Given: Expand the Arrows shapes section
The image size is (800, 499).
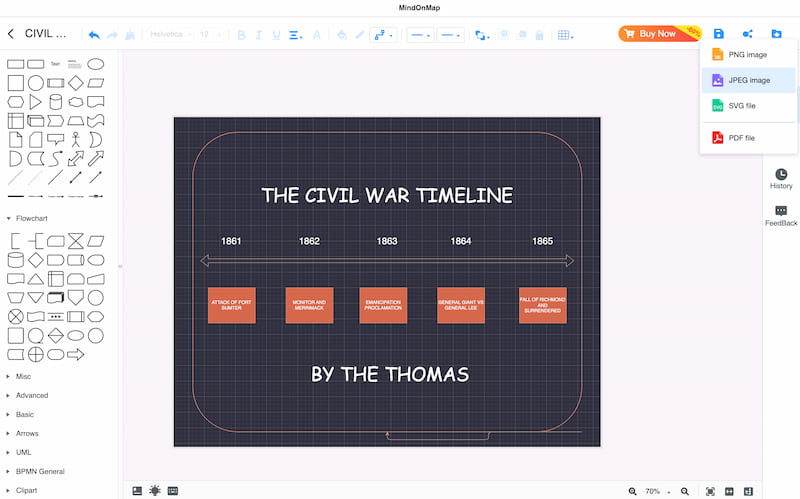Looking at the screenshot, I should point(23,433).
